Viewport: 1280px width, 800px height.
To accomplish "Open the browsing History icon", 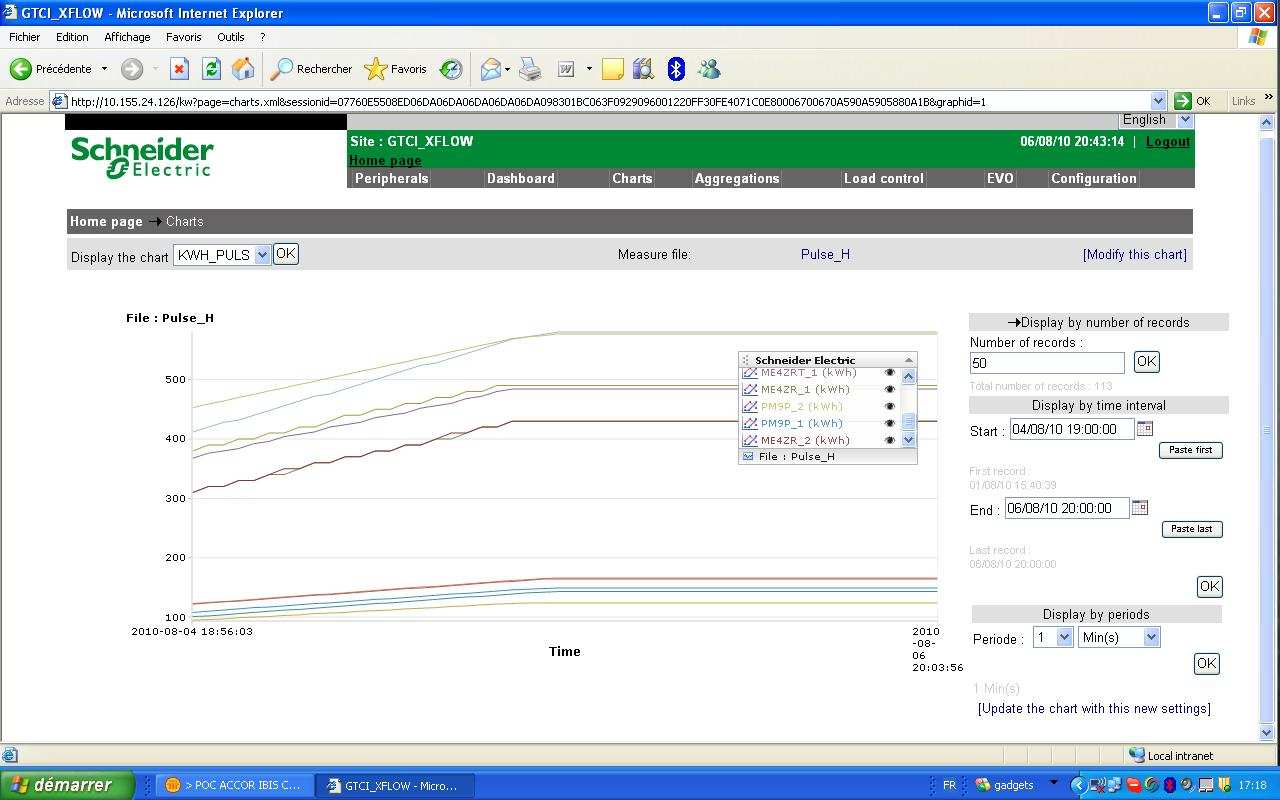I will tap(451, 69).
